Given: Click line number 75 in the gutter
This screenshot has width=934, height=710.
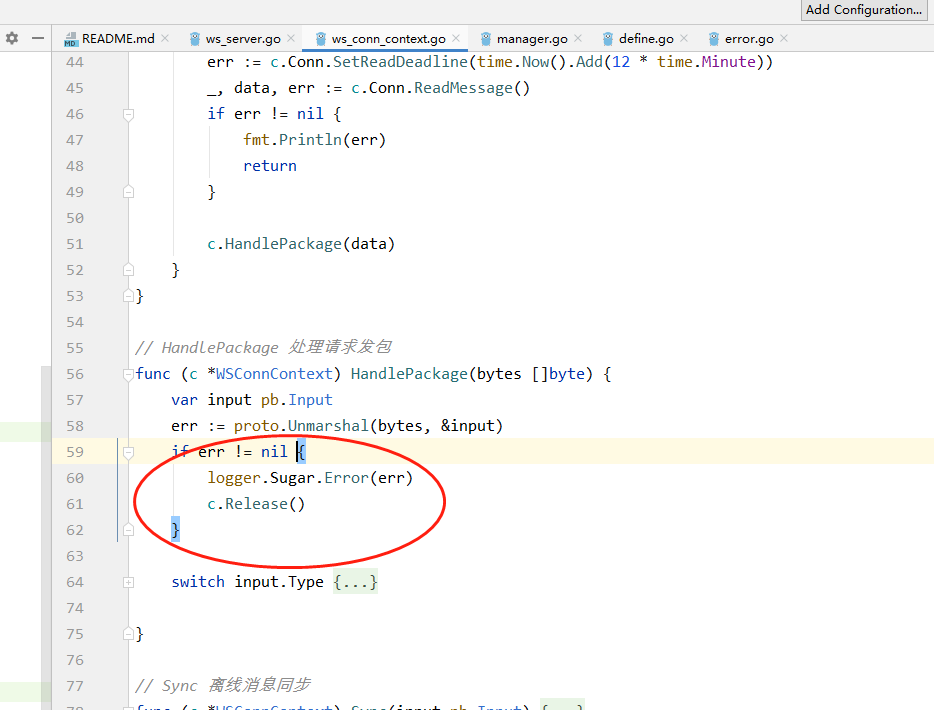Looking at the screenshot, I should coord(74,633).
